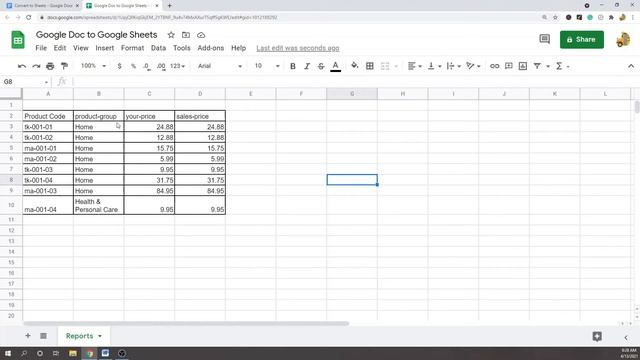Click the green Share button
The image size is (640, 360).
pyautogui.click(x=582, y=40)
